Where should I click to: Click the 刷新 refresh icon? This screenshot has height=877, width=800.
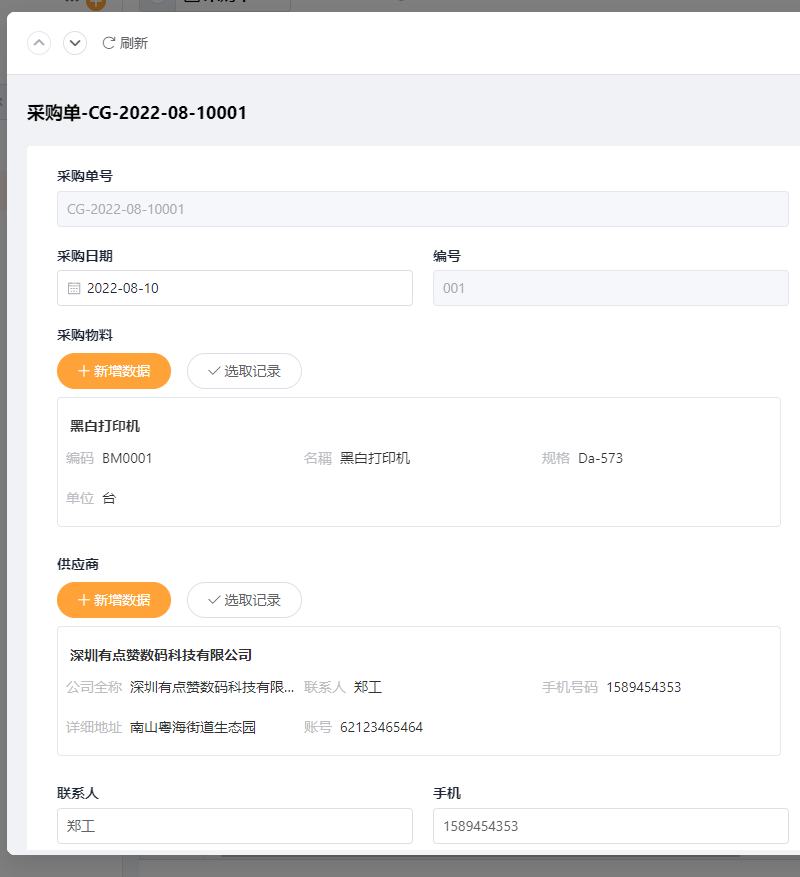tap(109, 43)
